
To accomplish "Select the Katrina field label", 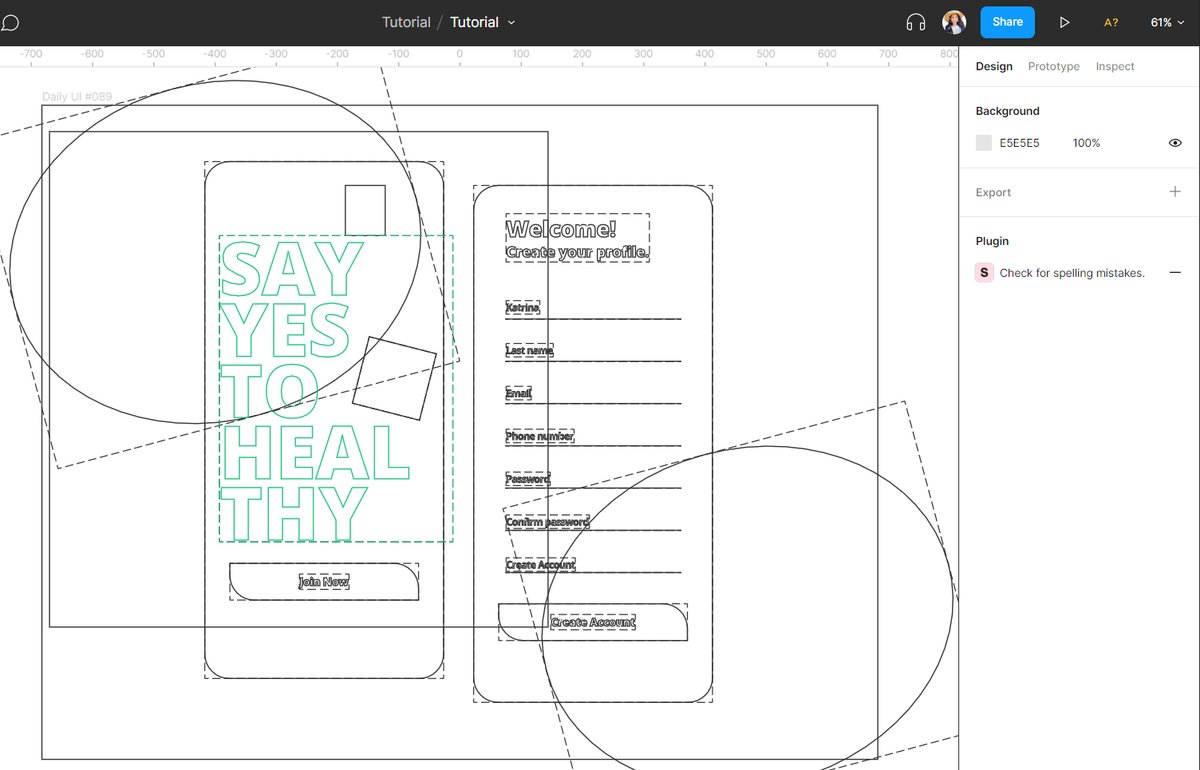I will click(x=522, y=308).
